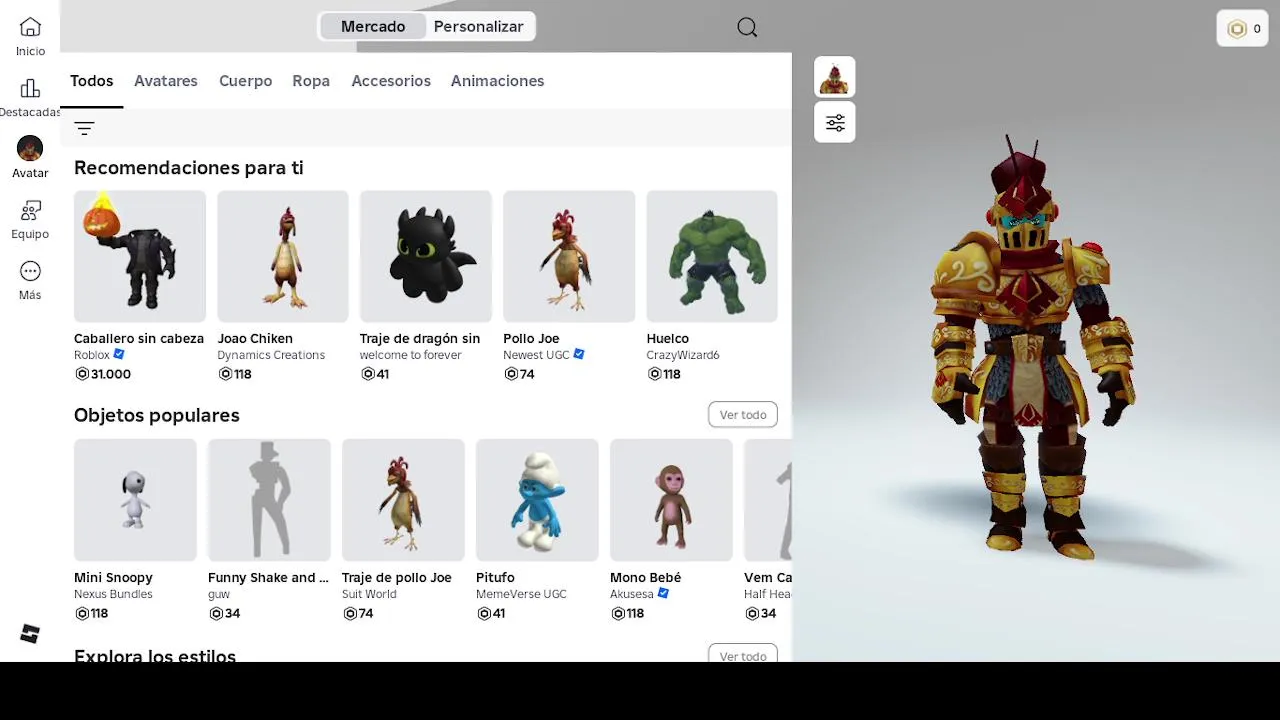Click the CrazyWizard6 creator name
1280x720 pixels.
[683, 355]
